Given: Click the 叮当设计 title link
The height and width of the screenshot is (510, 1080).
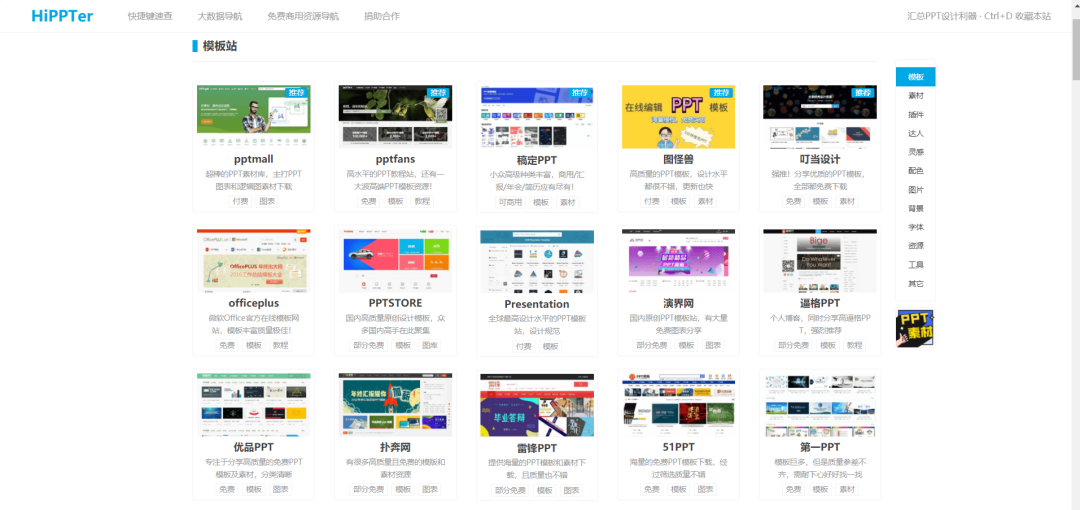Looking at the screenshot, I should click(820, 159).
